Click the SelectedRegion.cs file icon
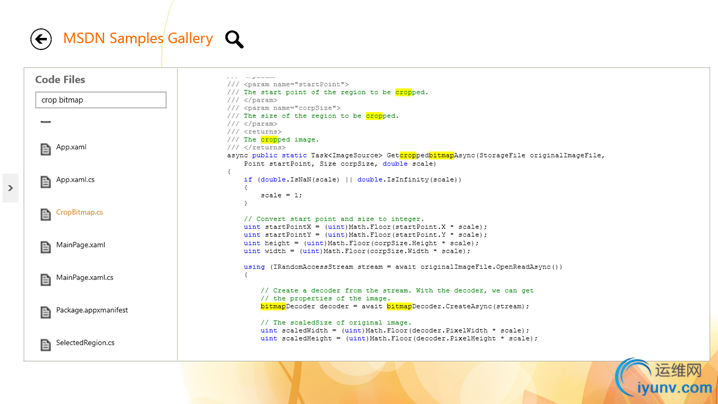This screenshot has height=404, width=718. [45, 344]
